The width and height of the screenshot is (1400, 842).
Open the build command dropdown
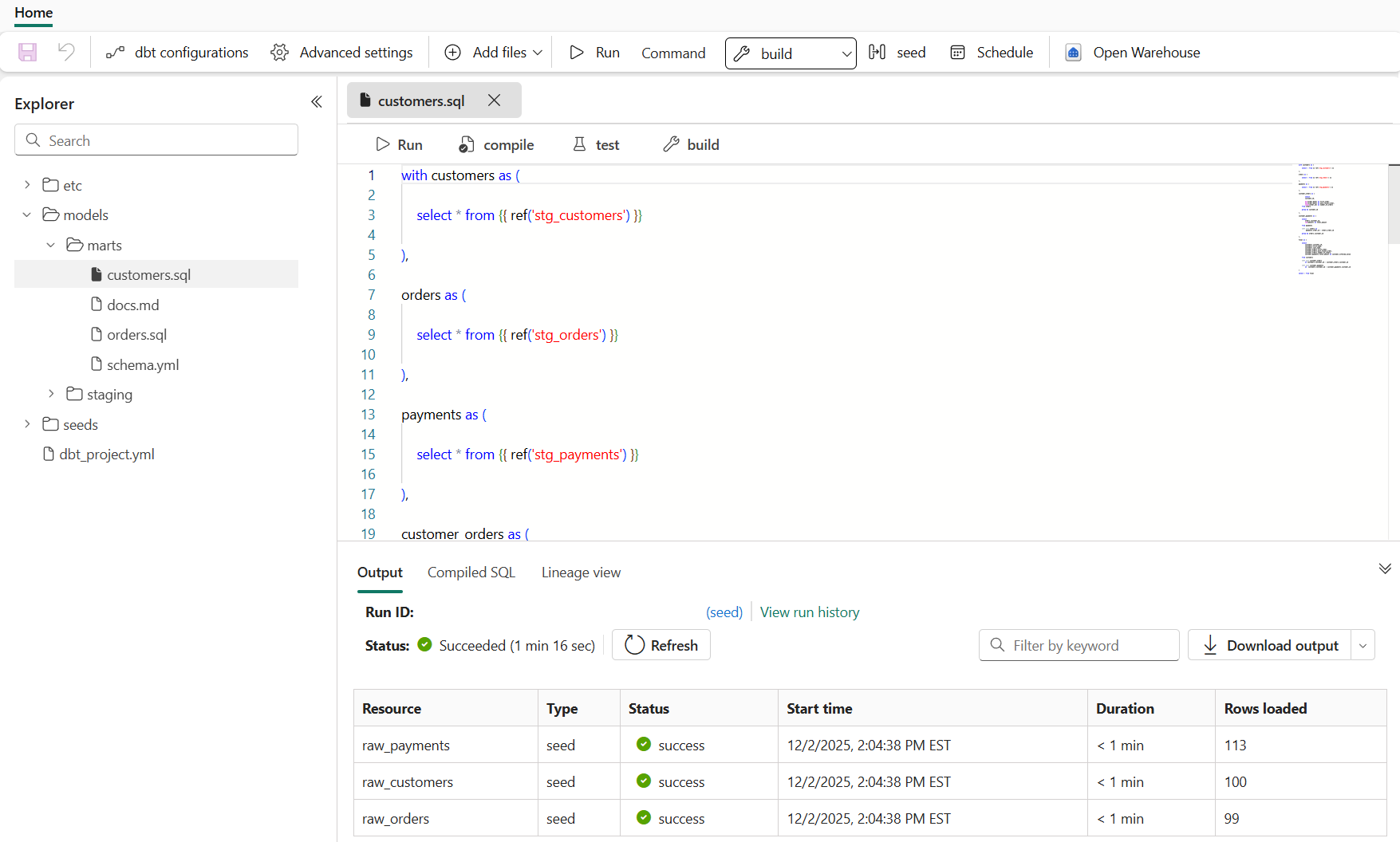791,53
